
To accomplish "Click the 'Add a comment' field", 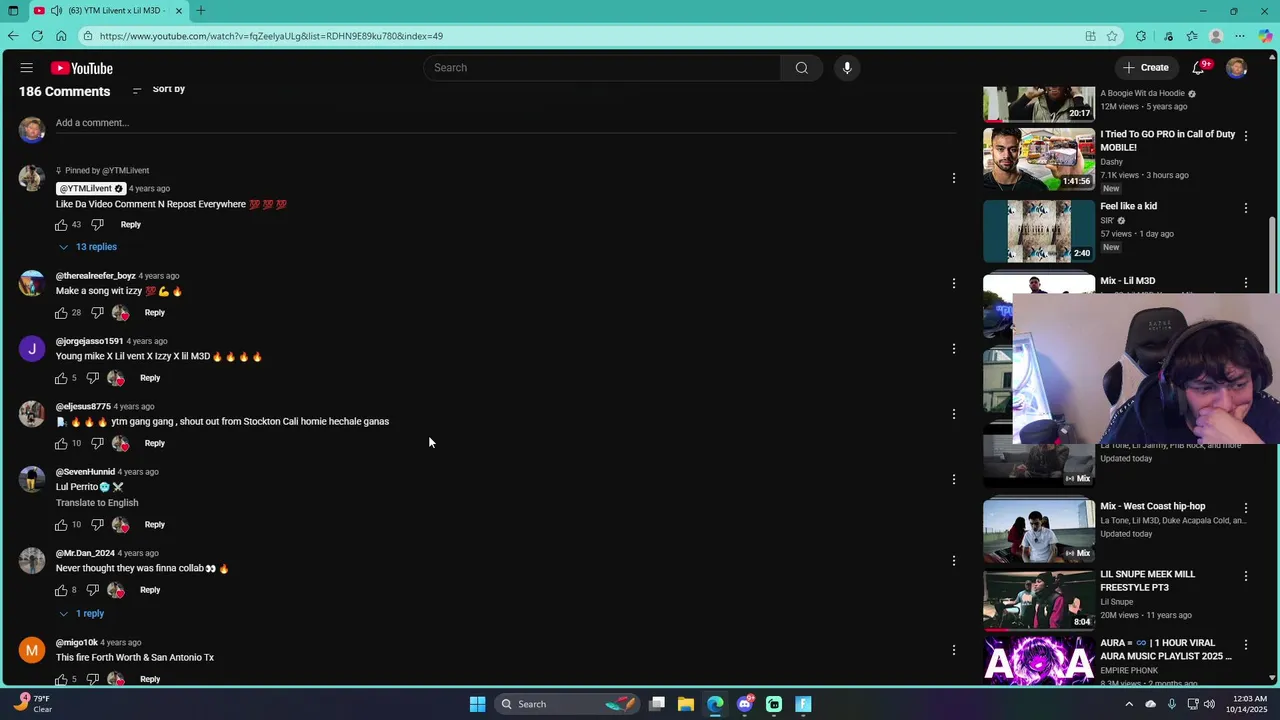I will [x=505, y=123].
